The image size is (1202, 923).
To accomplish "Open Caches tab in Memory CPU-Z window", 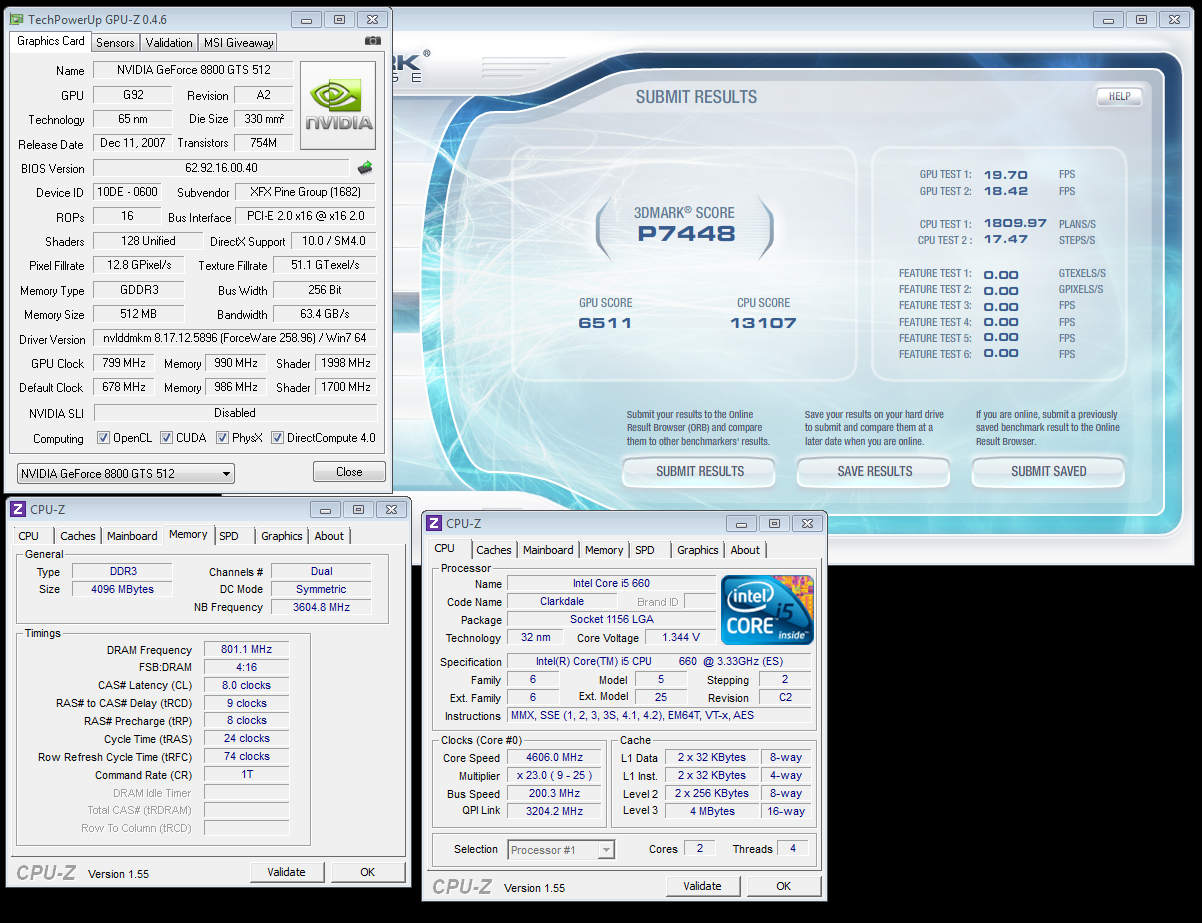I will 78,536.
